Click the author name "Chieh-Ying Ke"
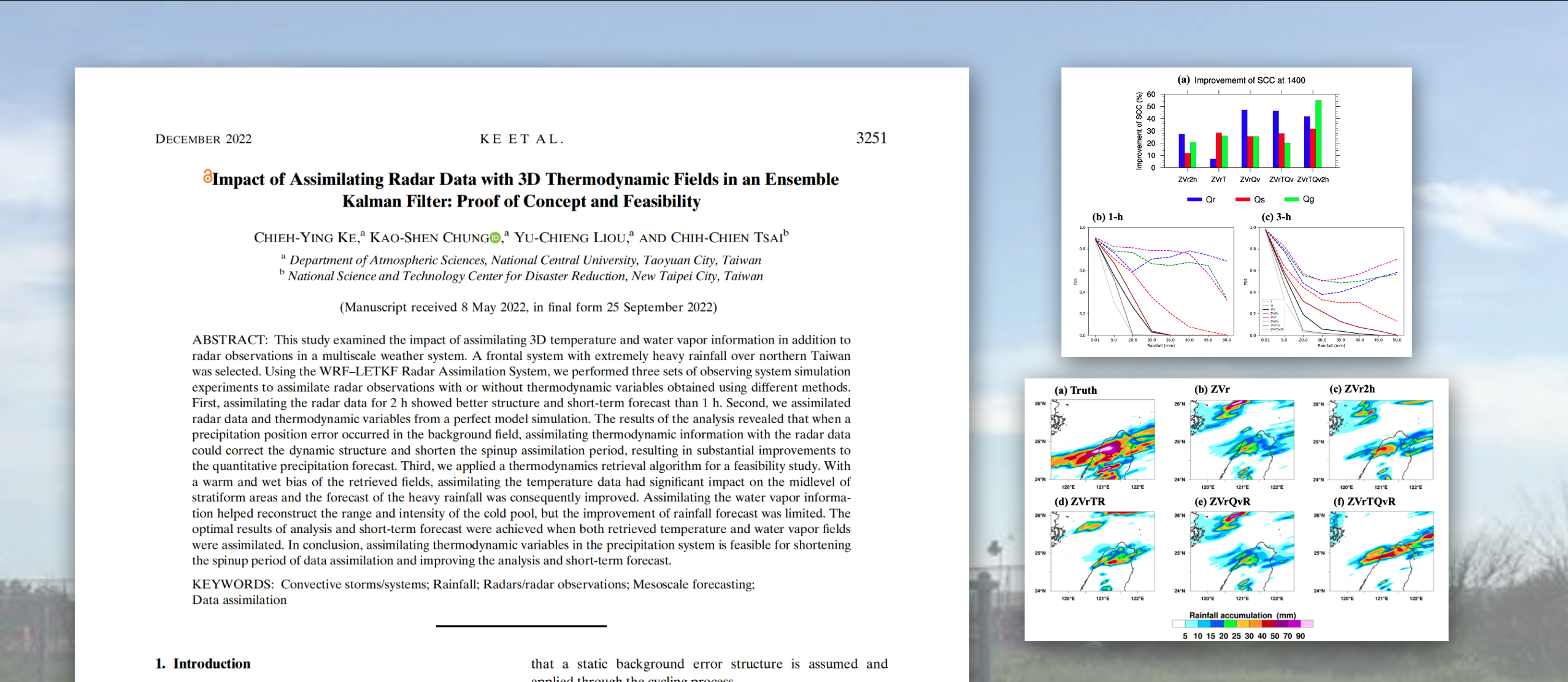 point(306,238)
